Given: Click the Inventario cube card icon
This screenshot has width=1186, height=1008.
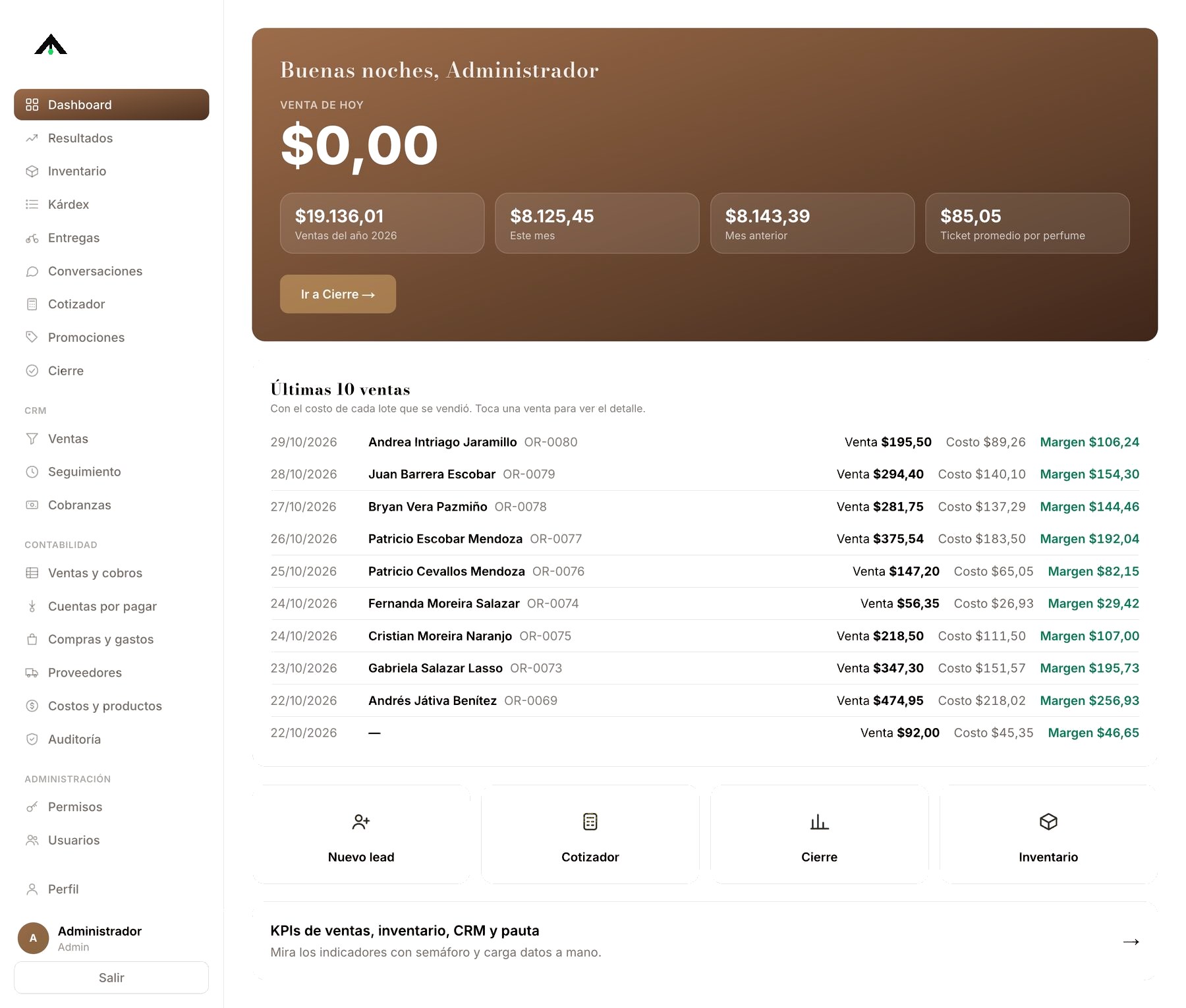Looking at the screenshot, I should click(1048, 822).
